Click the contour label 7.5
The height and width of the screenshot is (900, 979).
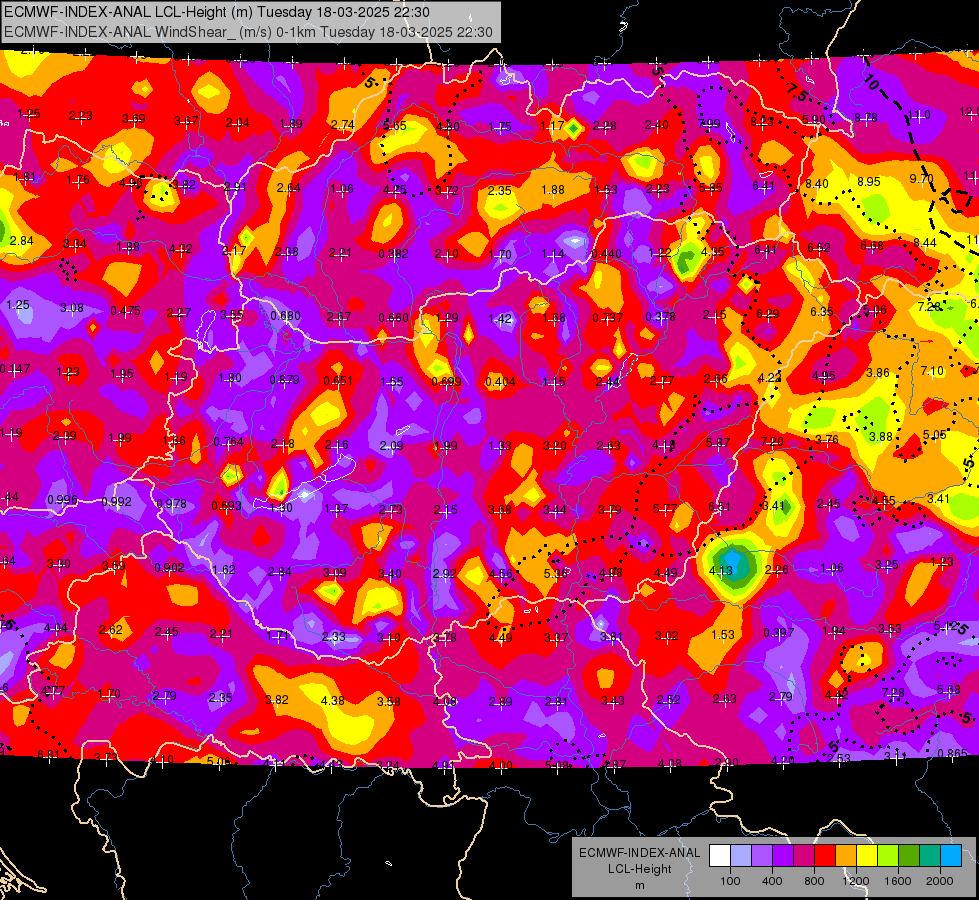[797, 92]
